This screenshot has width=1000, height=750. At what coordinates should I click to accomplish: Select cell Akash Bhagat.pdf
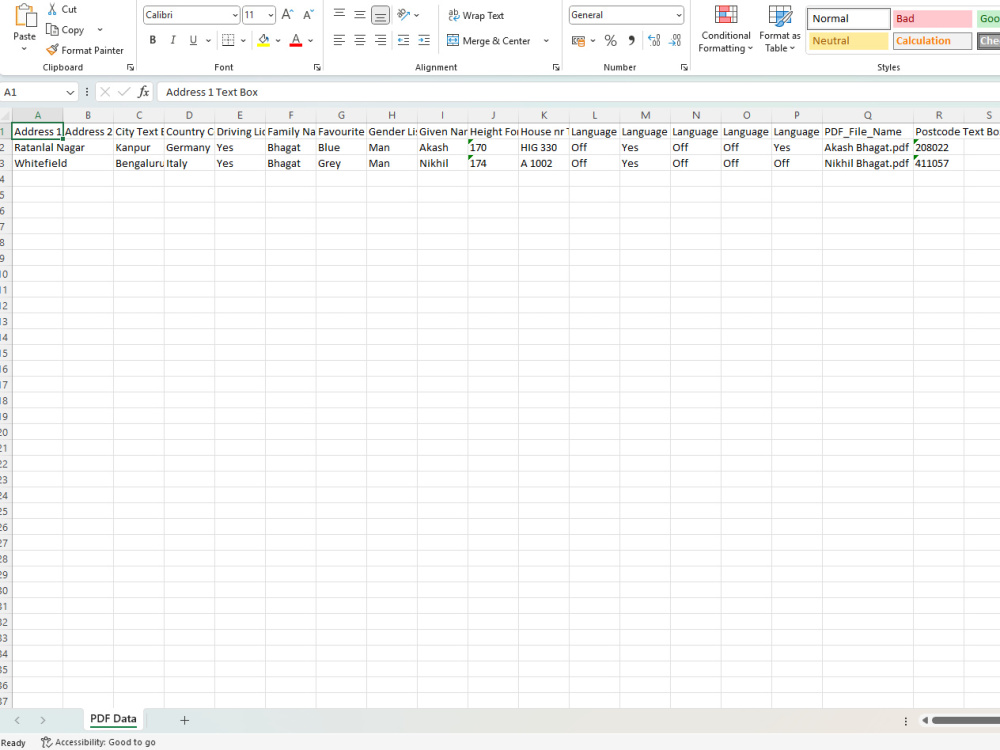pos(867,147)
